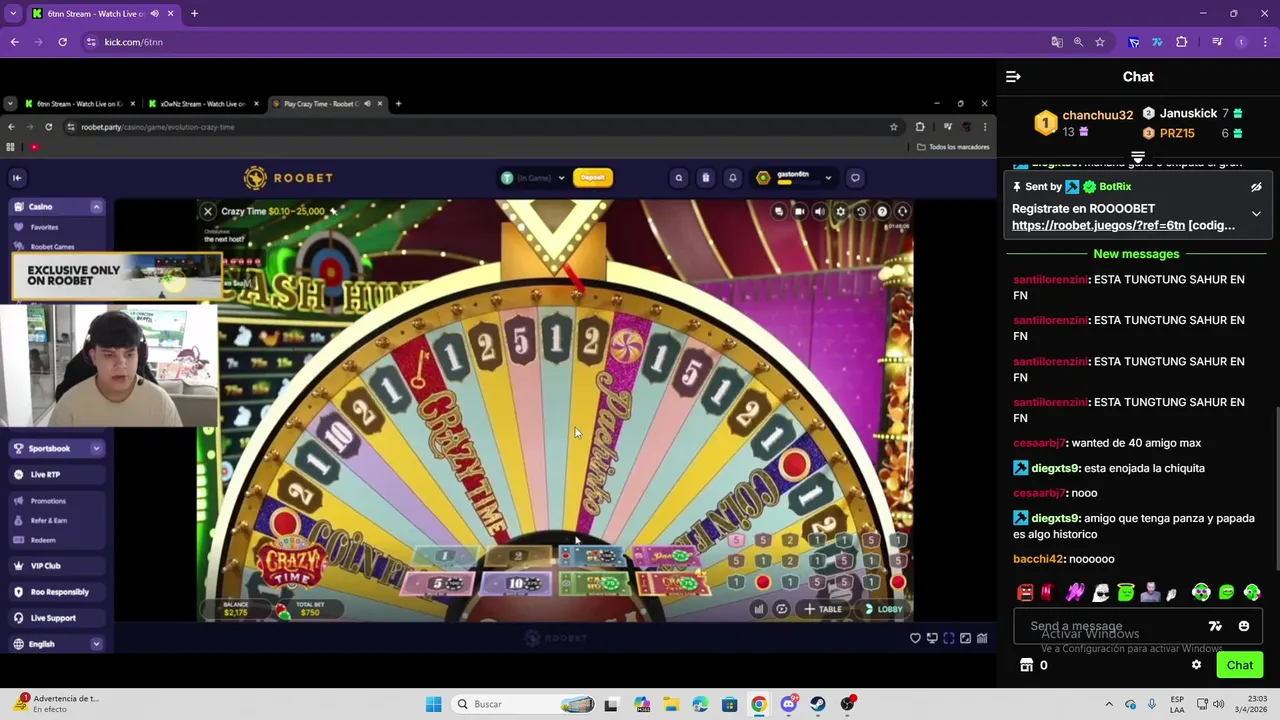
Task: Open the 7TV browser extension
Action: [1157, 42]
